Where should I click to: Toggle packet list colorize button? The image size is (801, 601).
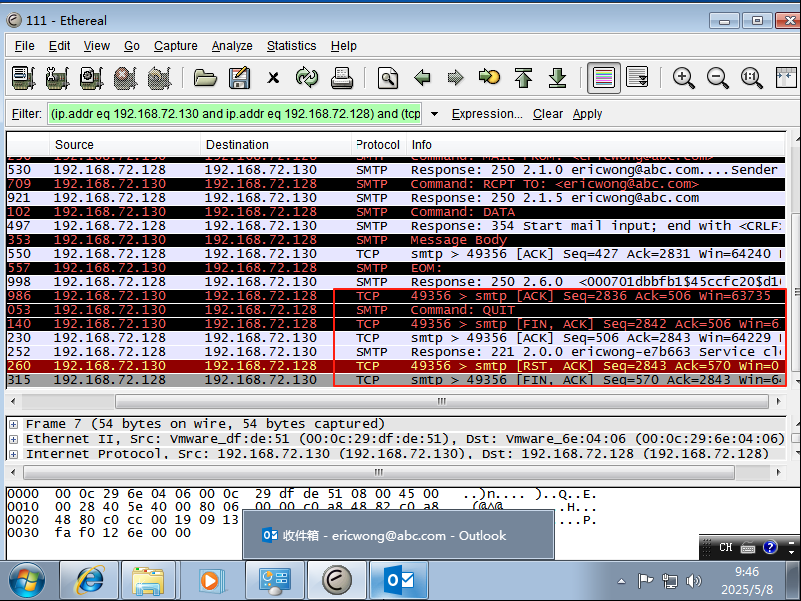[604, 78]
